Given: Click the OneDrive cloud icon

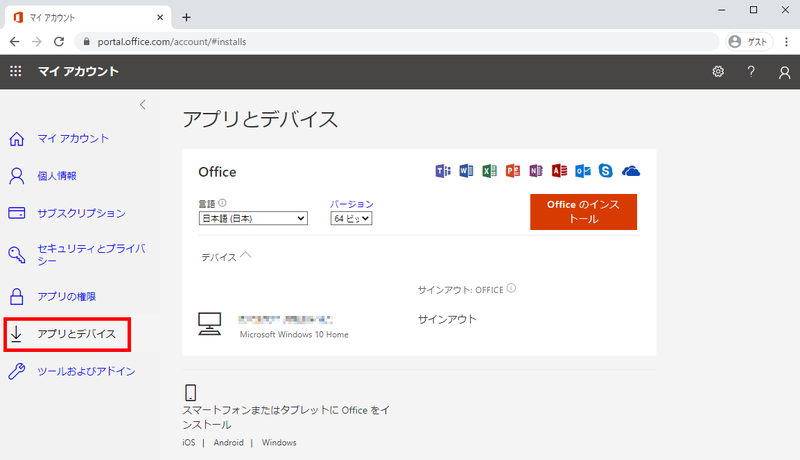Looking at the screenshot, I should pyautogui.click(x=631, y=171).
